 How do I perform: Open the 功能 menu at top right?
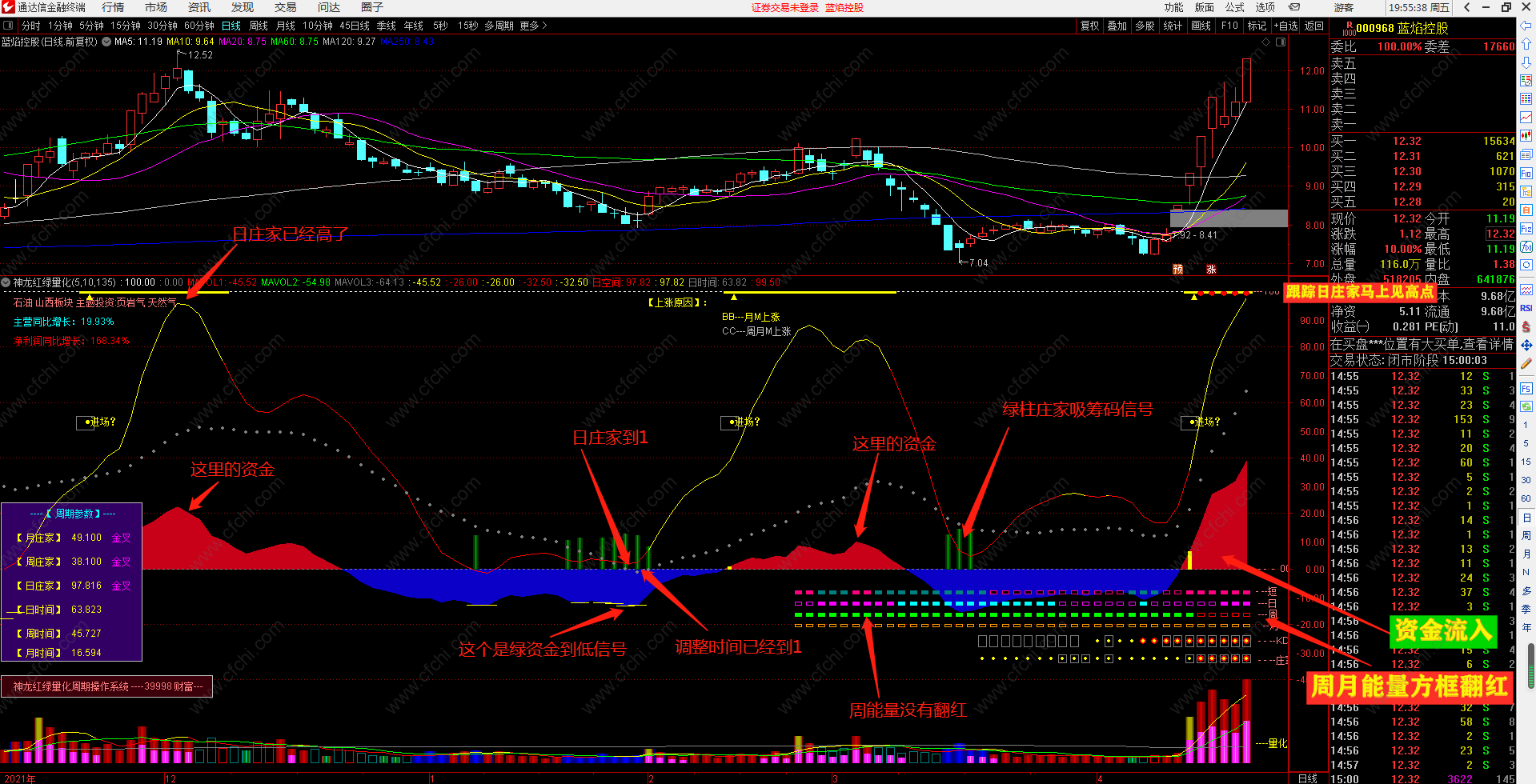tap(1174, 7)
